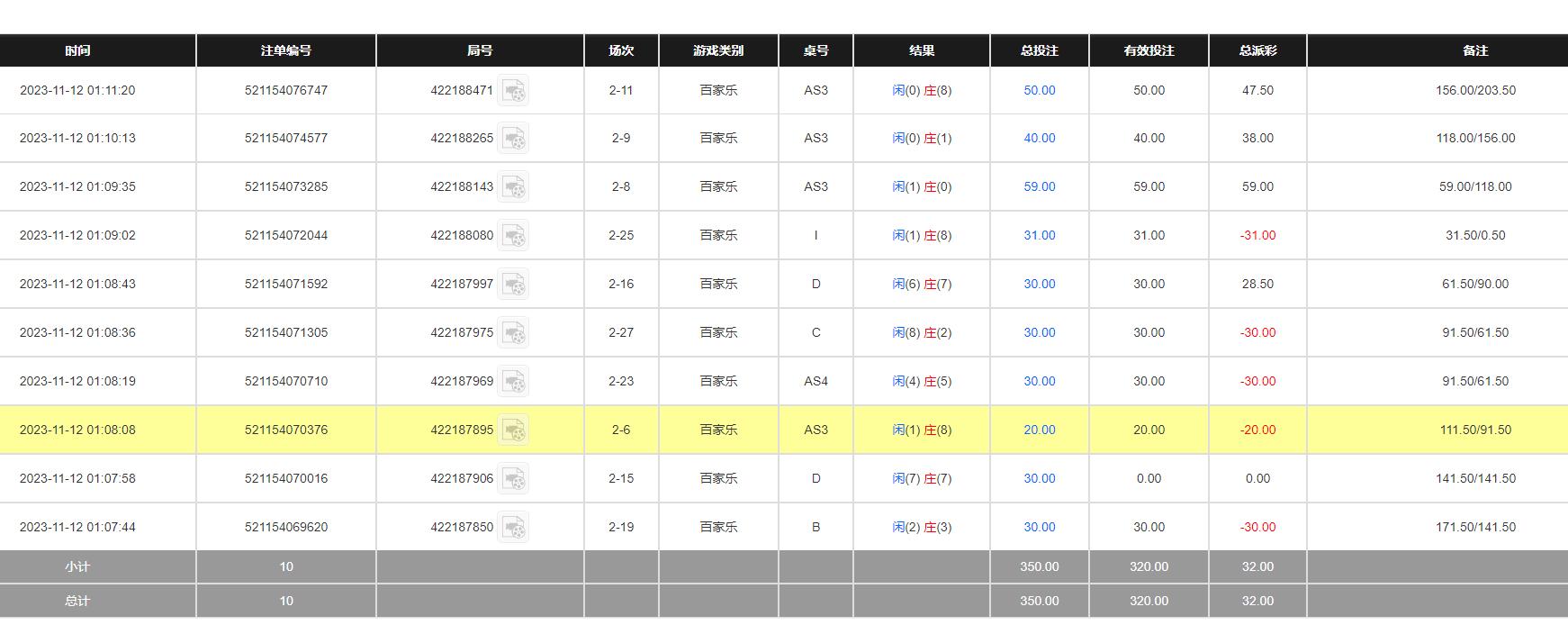Open video replay icon for round 422188265
1568x643 pixels.
[x=513, y=138]
